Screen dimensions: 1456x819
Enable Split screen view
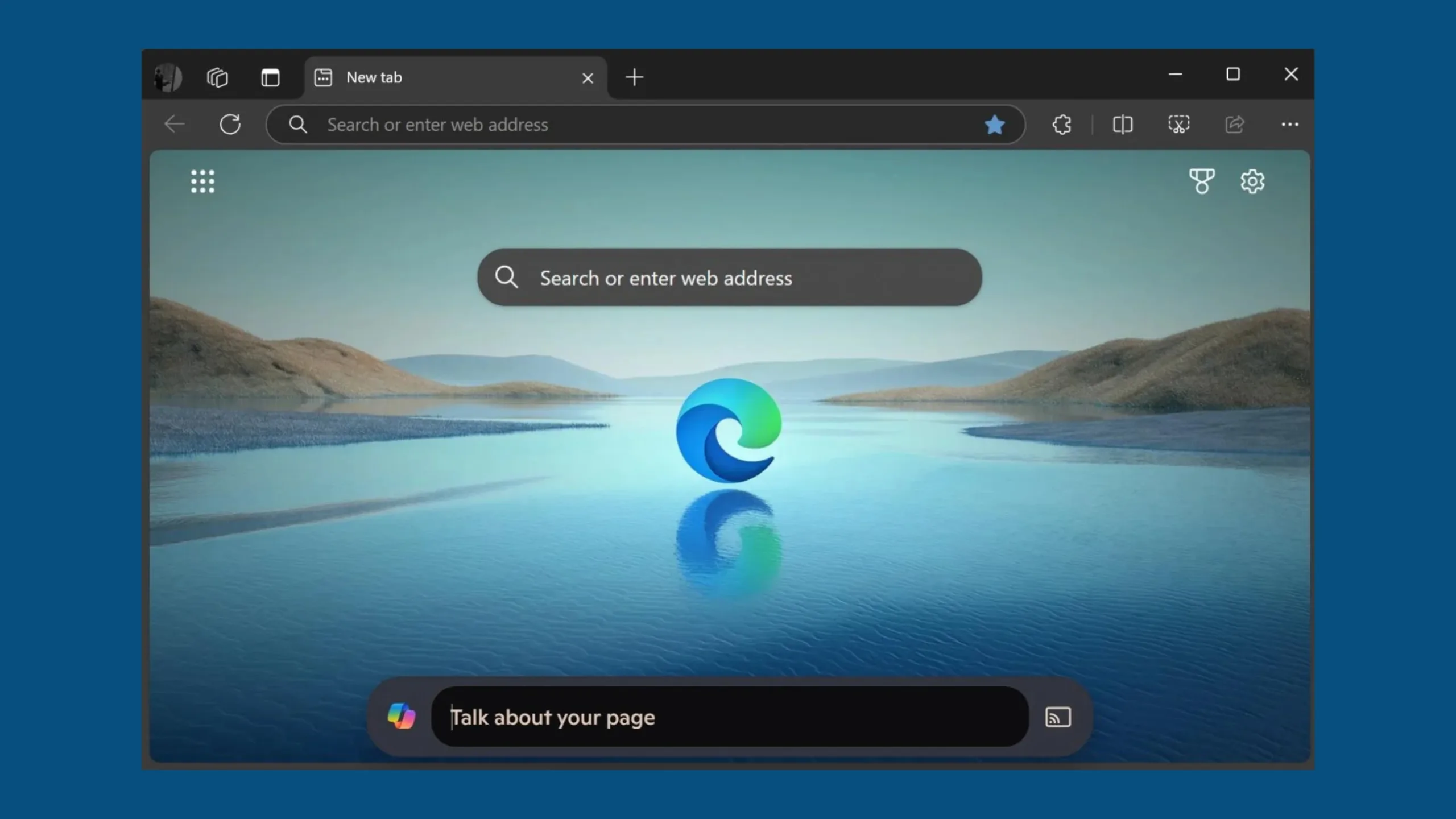[1122, 124]
